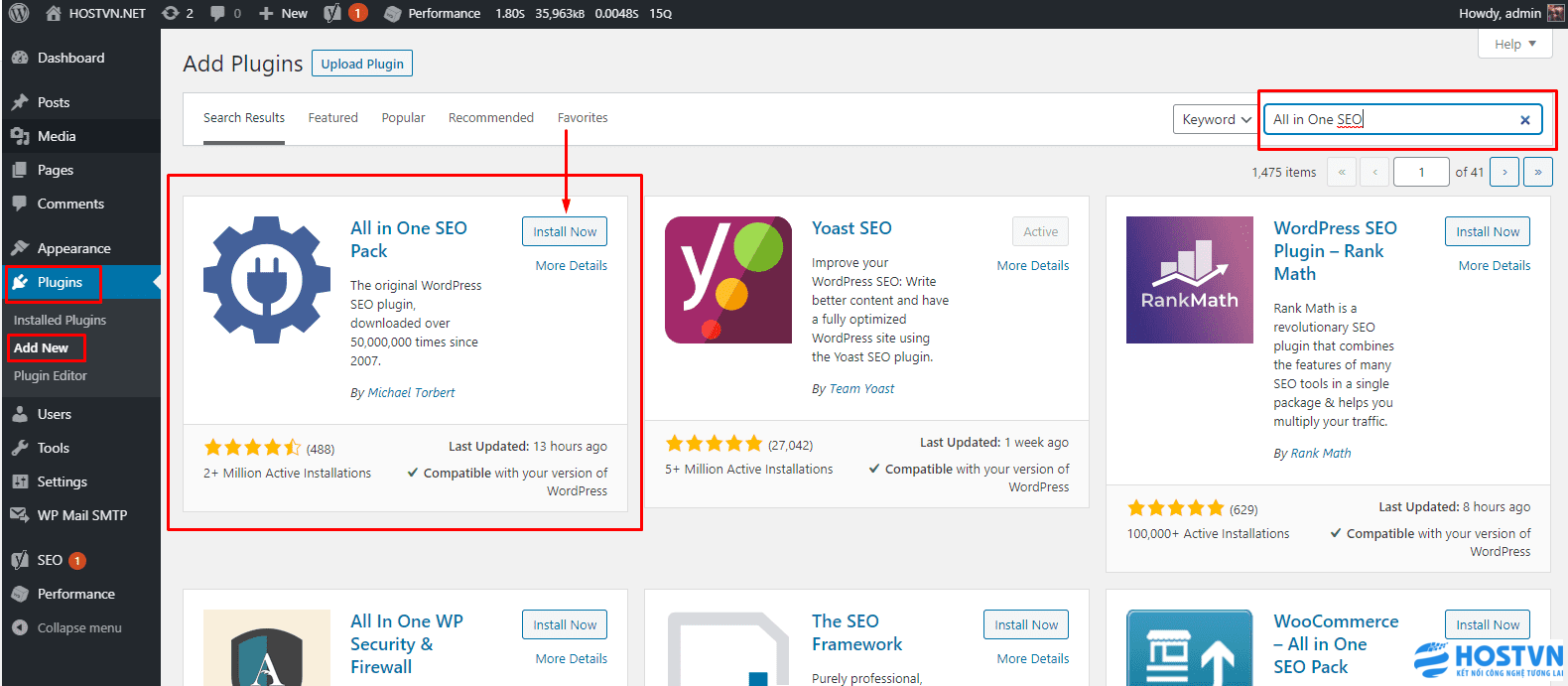The height and width of the screenshot is (686, 1568).
Task: Open Comments in the sidebar
Action: (70, 204)
